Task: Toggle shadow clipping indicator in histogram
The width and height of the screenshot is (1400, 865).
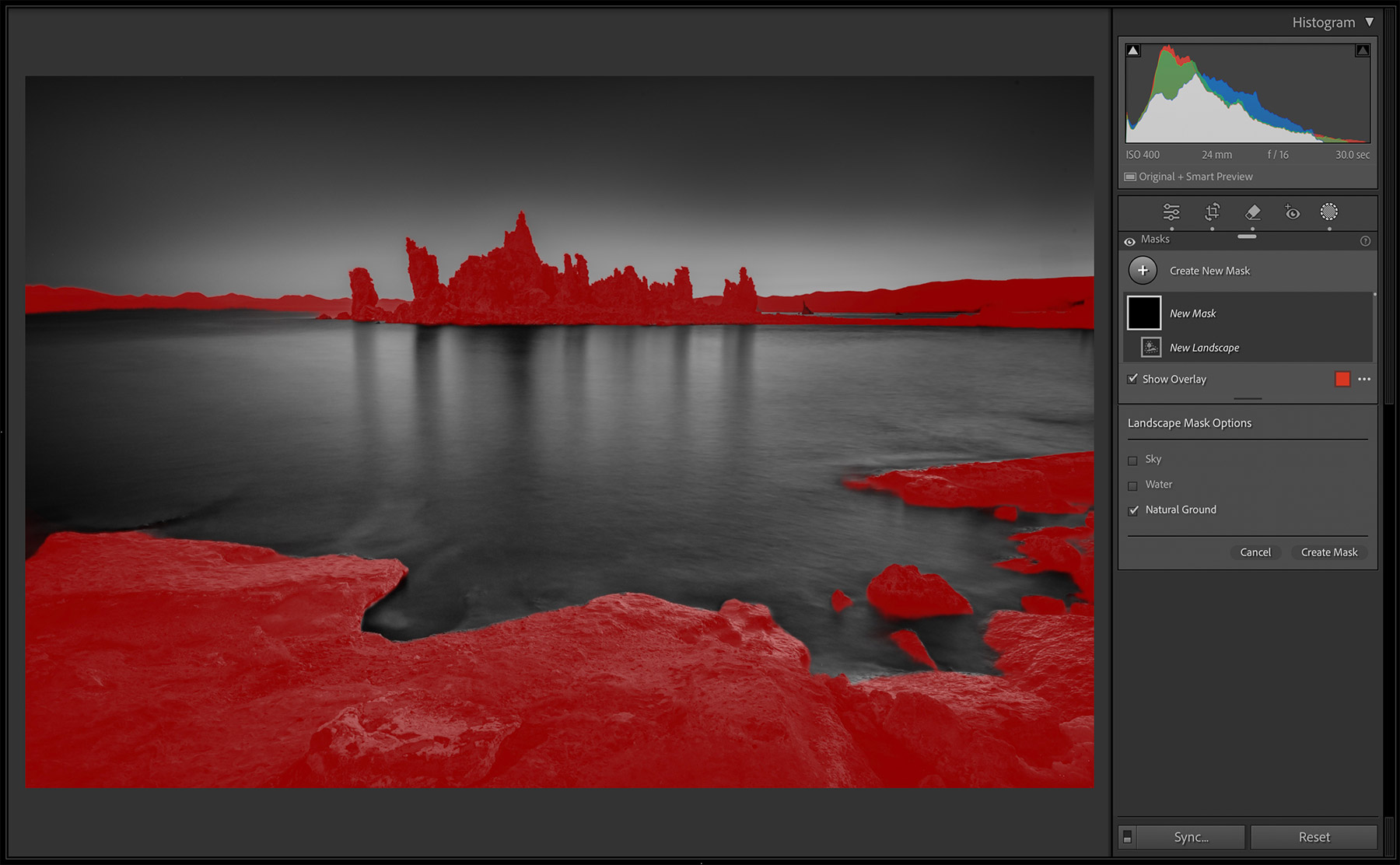Action: click(1133, 51)
